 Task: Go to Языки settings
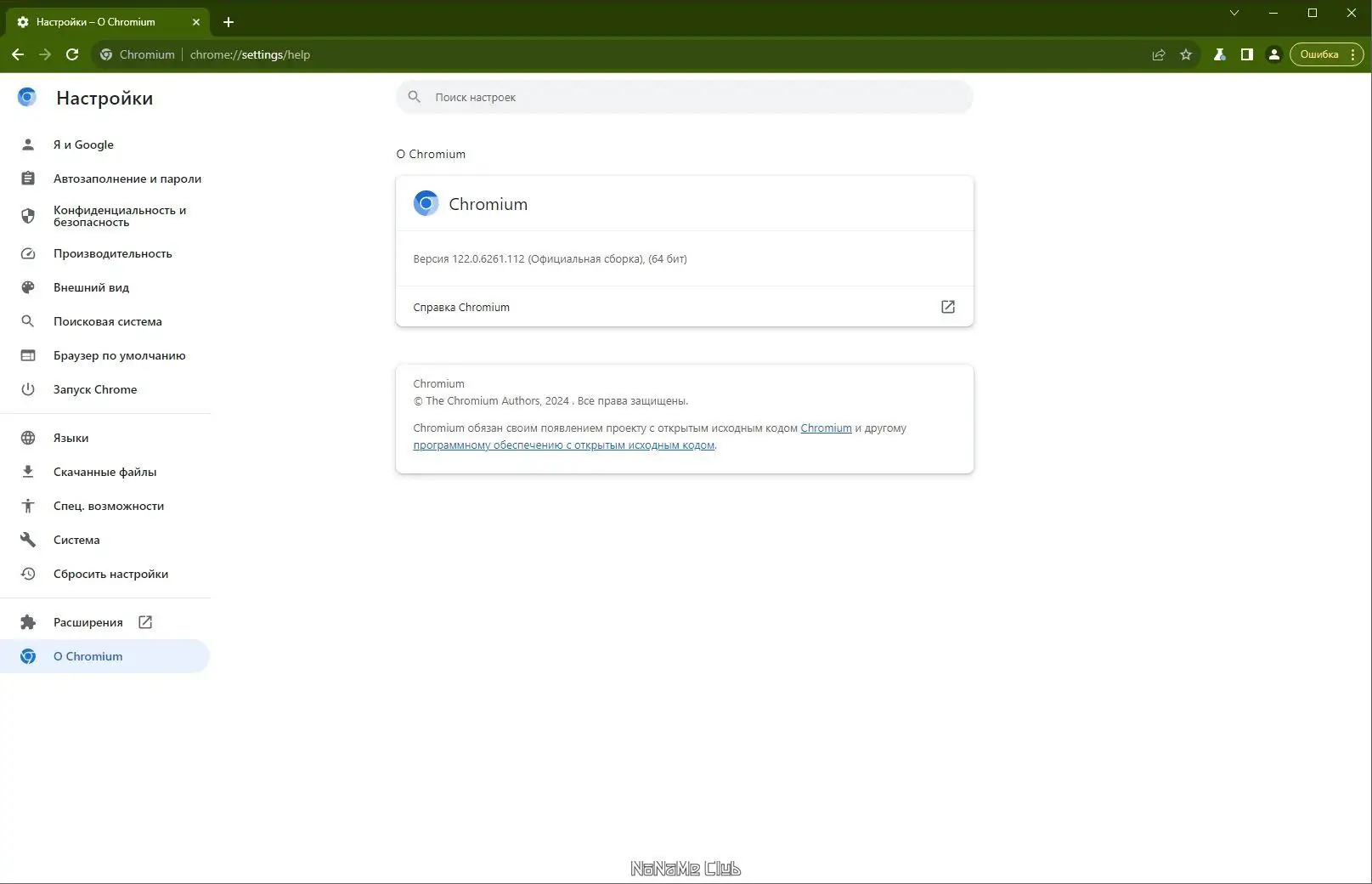point(105,438)
